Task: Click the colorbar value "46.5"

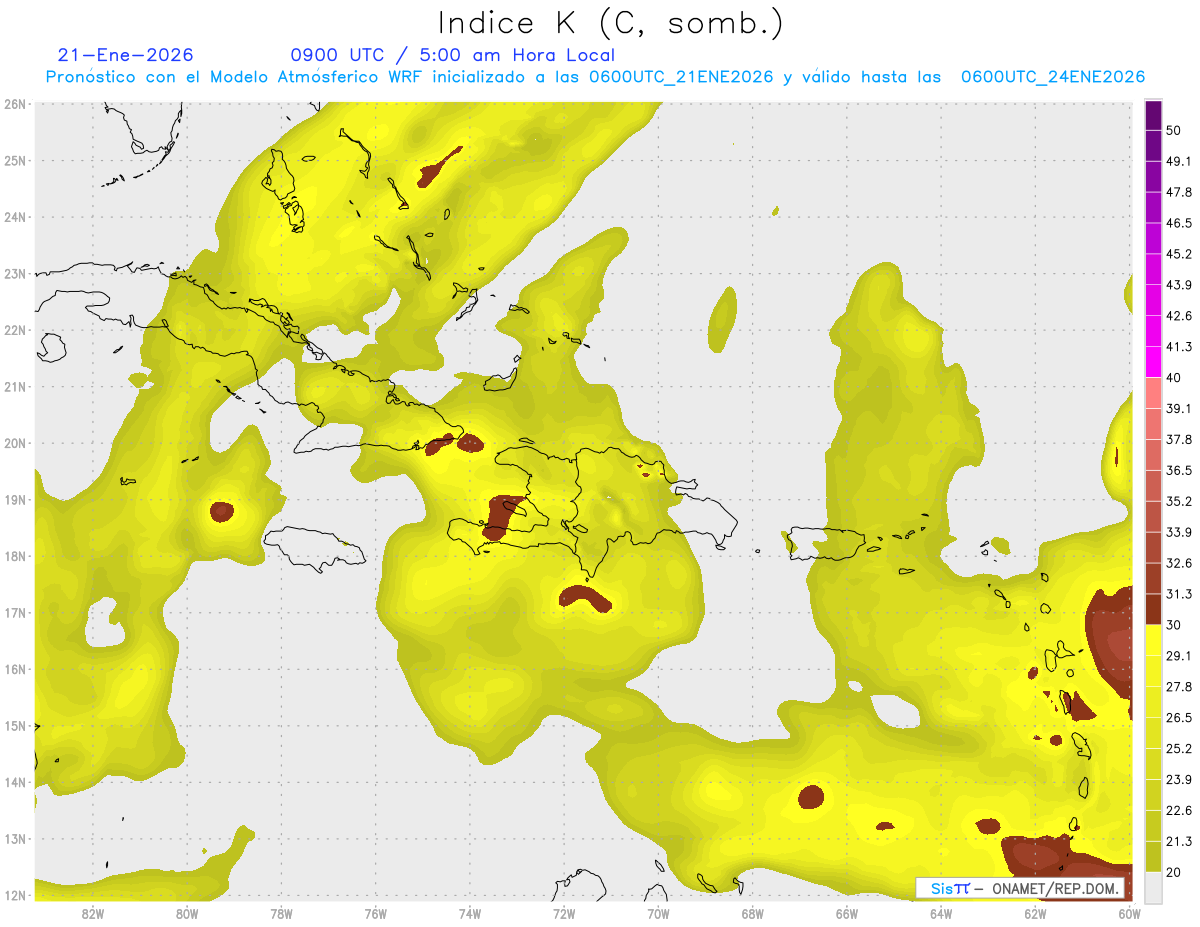Action: click(1178, 223)
